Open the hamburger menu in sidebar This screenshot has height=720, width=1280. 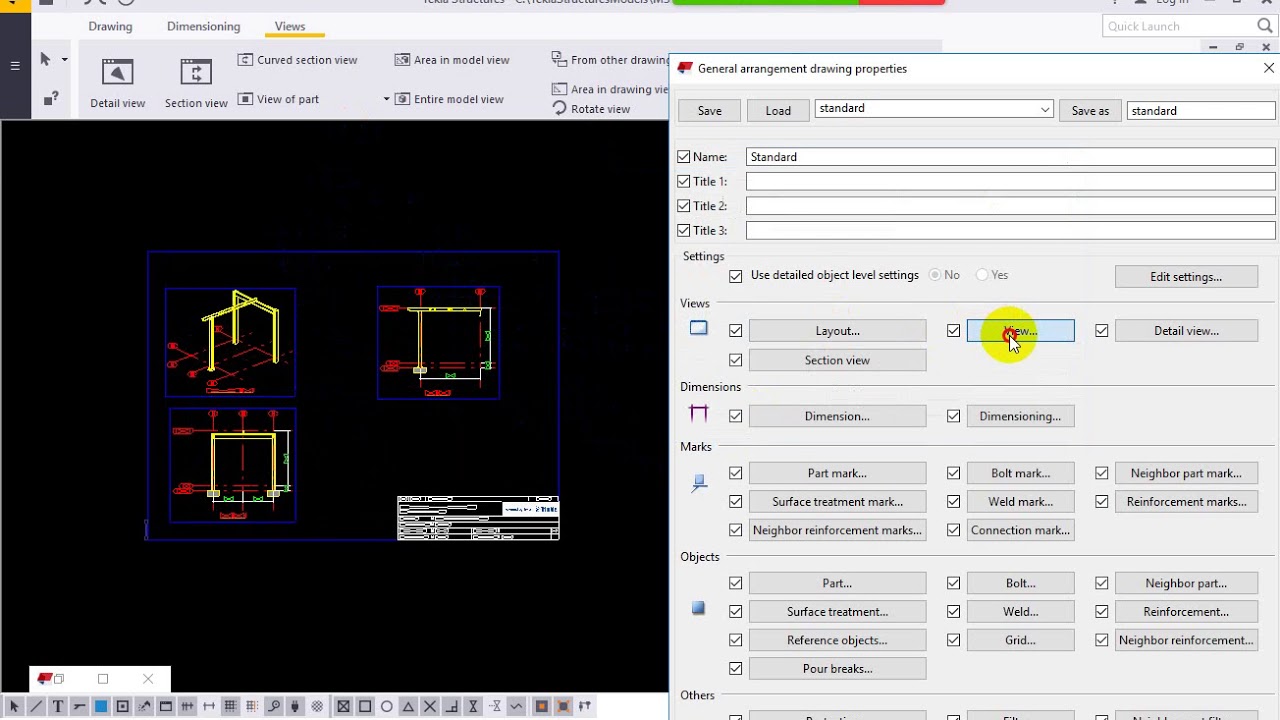15,66
